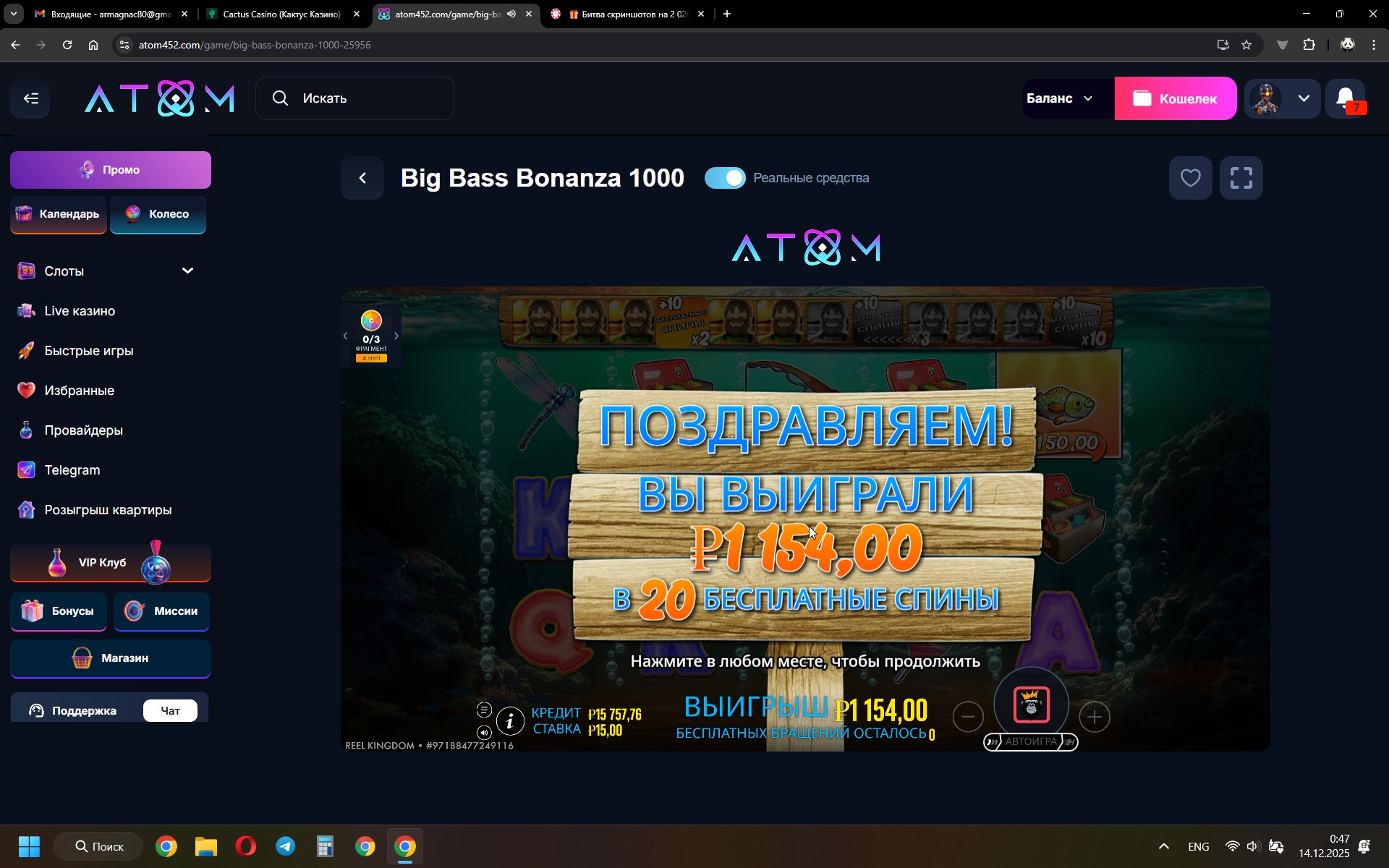The image size is (1389, 868).
Task: Toggle the Реальные средства switch
Action: coord(725,178)
